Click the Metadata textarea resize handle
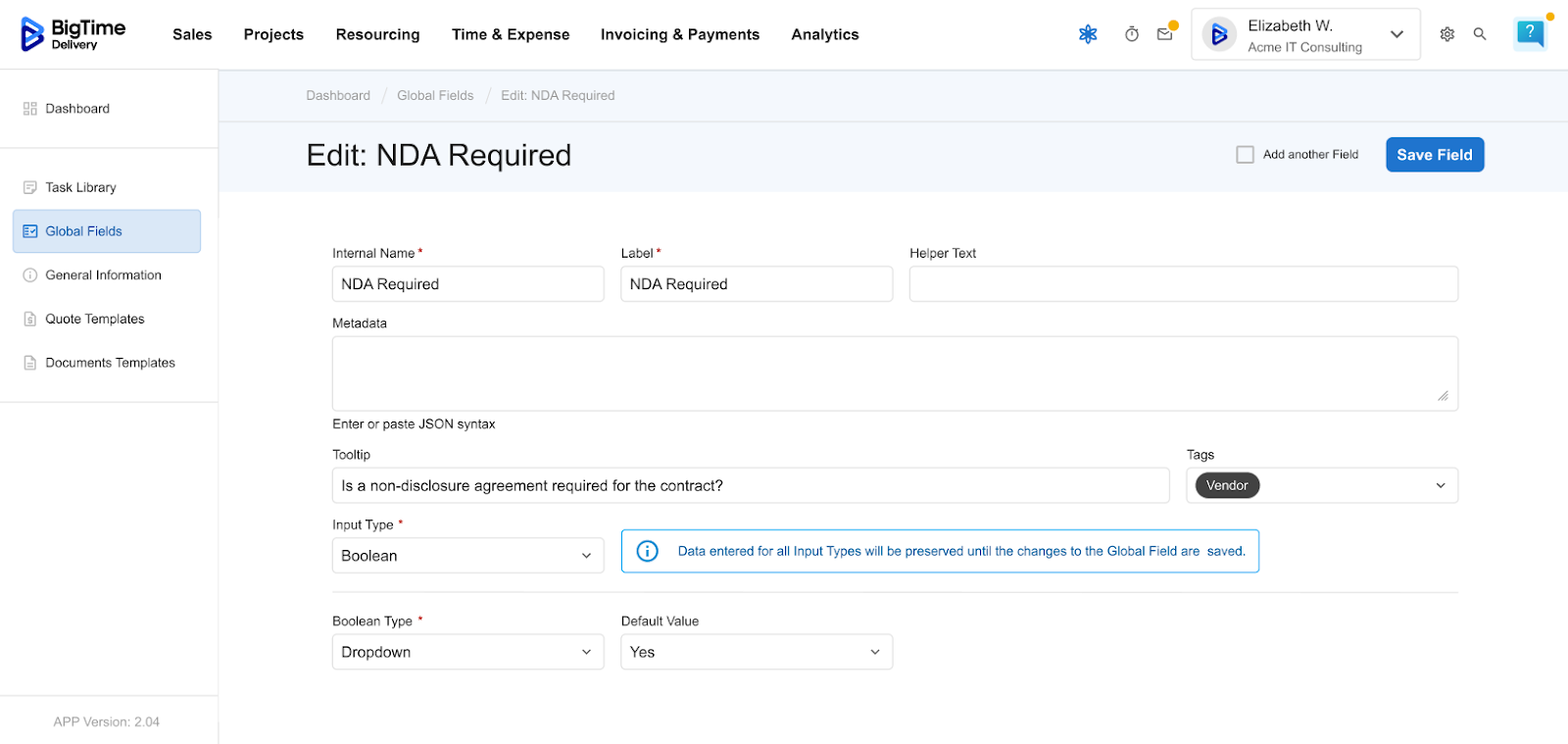 (x=1443, y=396)
